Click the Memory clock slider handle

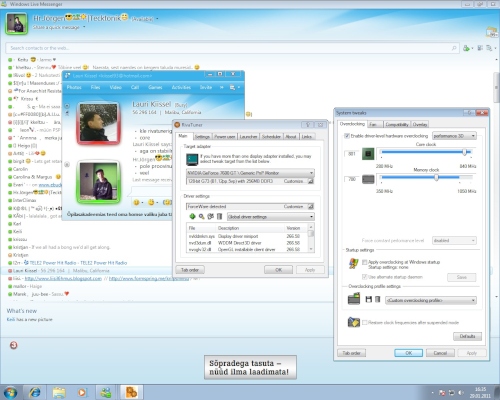[x=436, y=177]
